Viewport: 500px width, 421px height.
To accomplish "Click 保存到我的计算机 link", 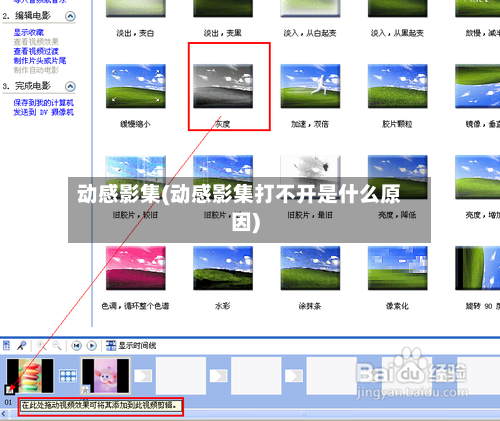I will tap(44, 103).
